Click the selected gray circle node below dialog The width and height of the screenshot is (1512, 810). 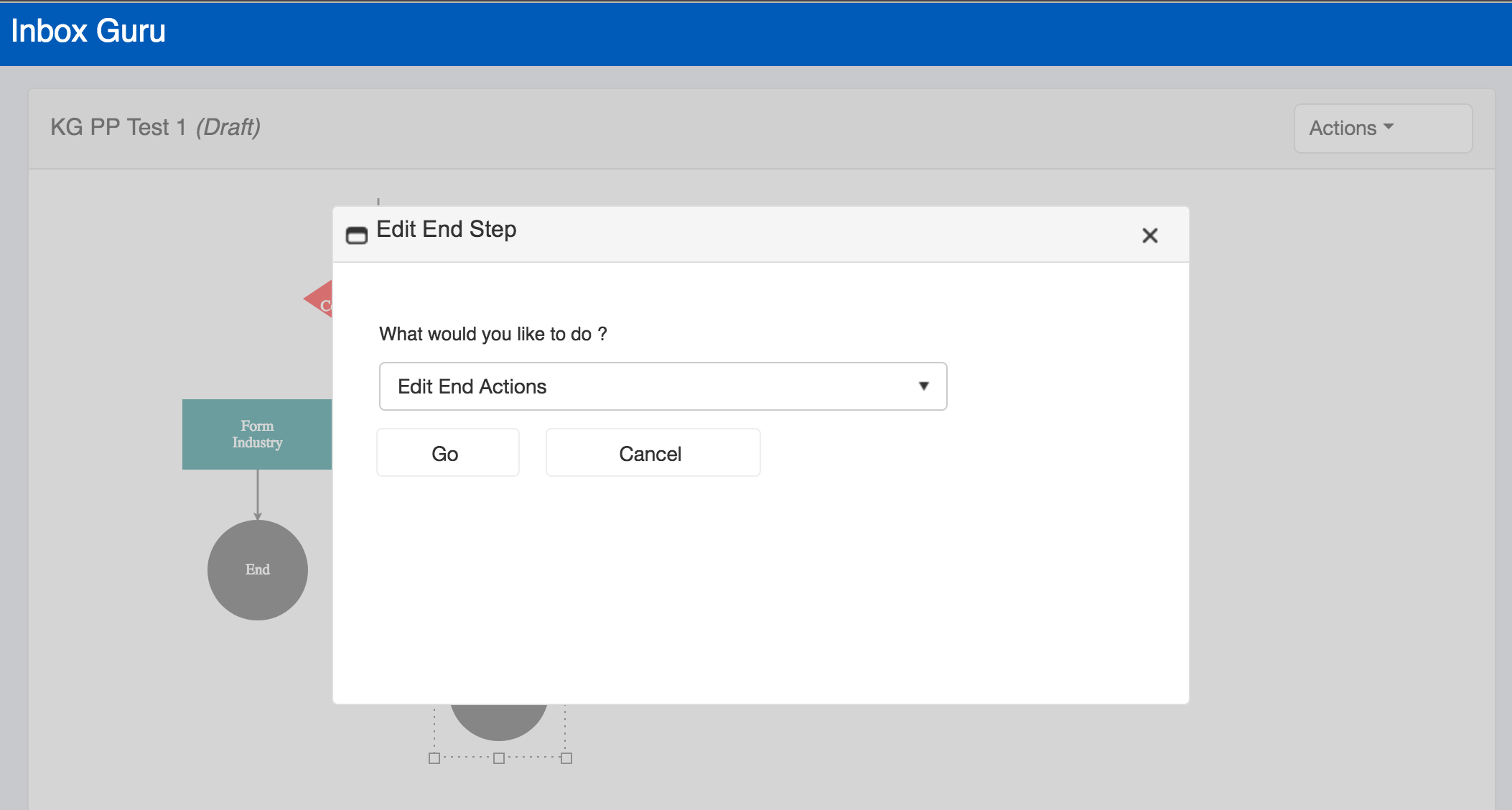pos(499,722)
